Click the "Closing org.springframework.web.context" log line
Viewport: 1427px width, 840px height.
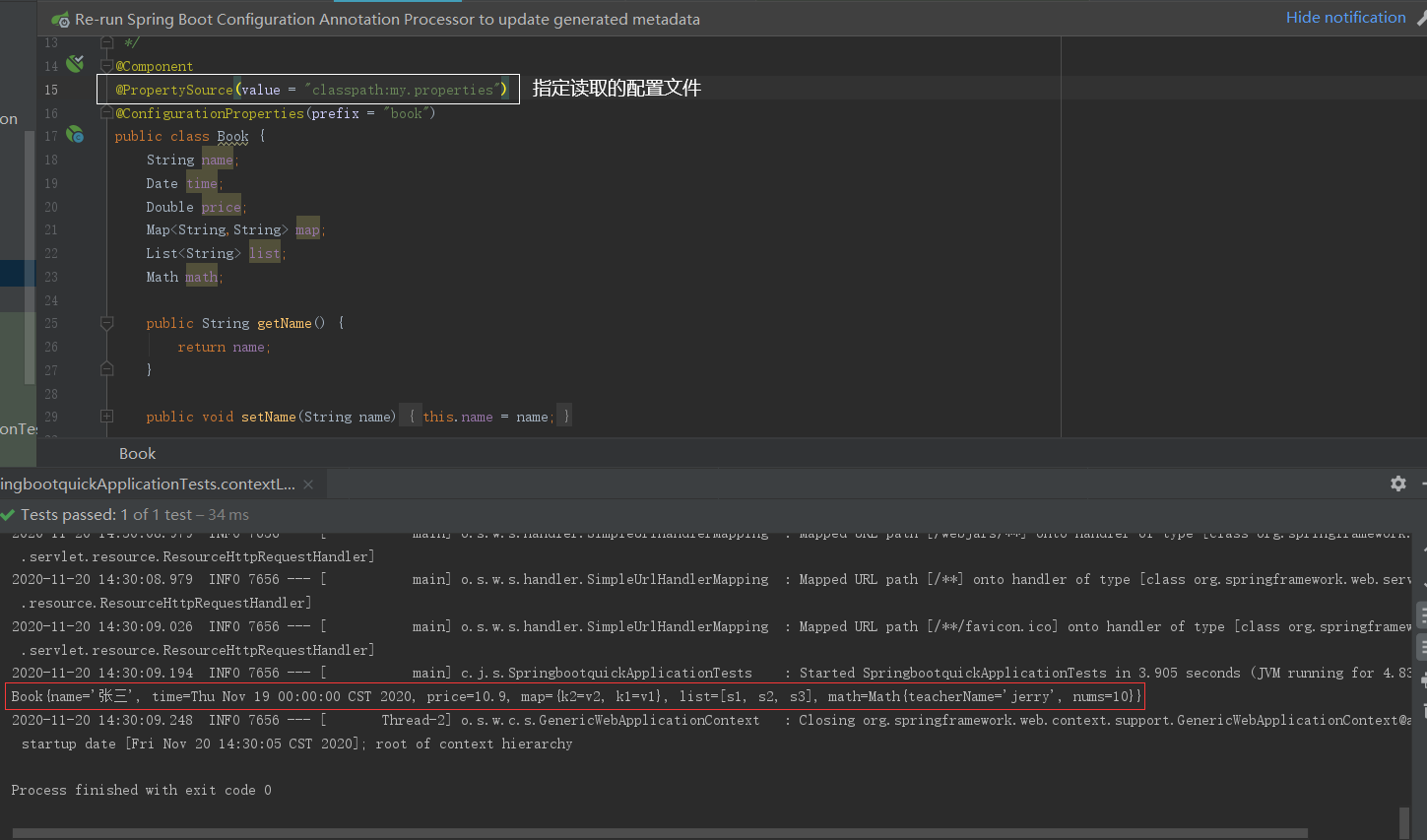point(711,720)
